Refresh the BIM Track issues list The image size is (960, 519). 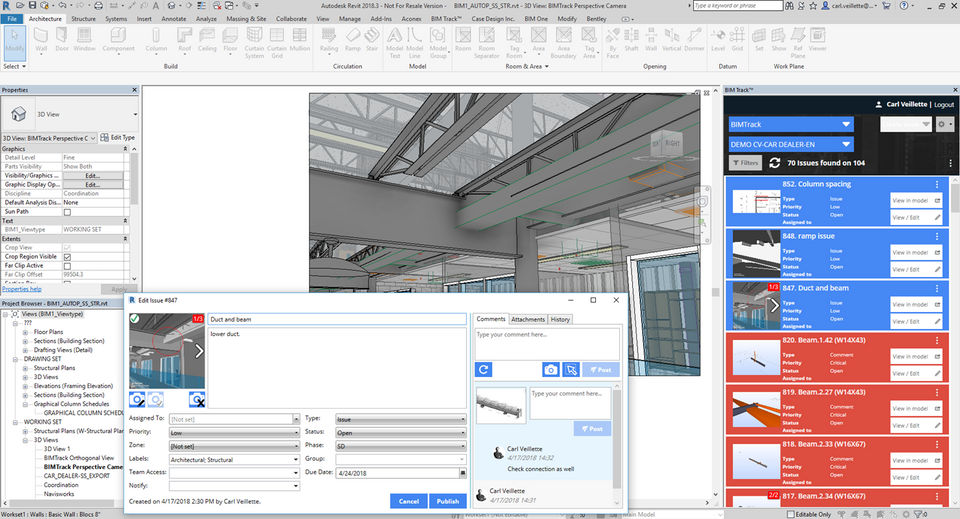(x=775, y=163)
